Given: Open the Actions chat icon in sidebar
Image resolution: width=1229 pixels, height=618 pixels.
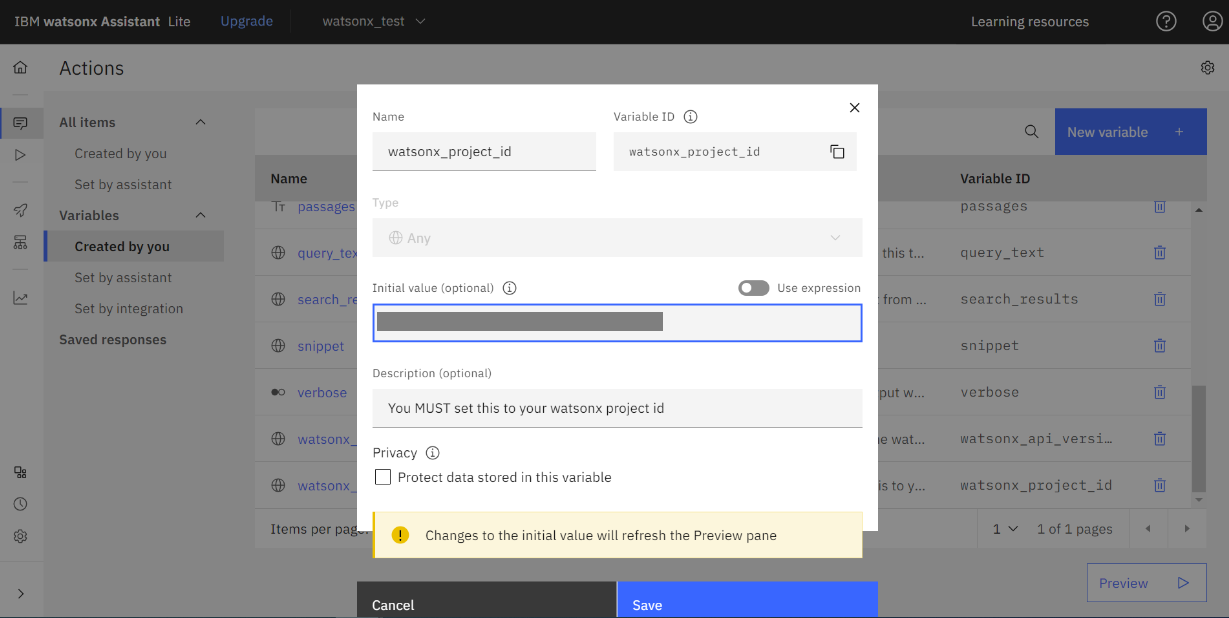Looking at the screenshot, I should coord(20,124).
